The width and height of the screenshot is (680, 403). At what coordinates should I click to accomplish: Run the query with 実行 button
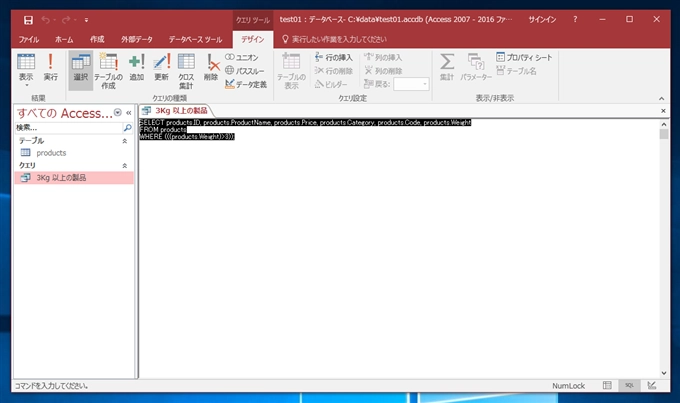(50, 67)
